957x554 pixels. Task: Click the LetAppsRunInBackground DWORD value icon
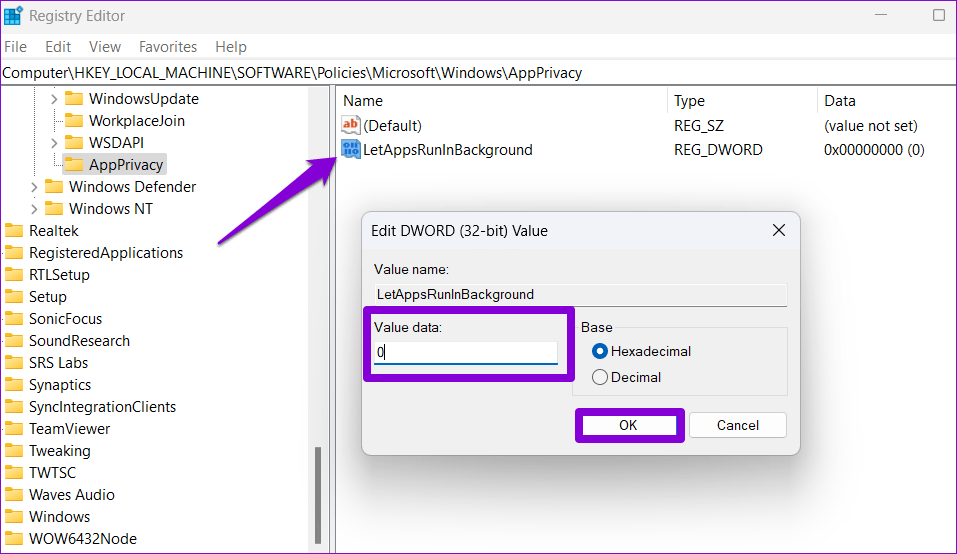tap(350, 149)
